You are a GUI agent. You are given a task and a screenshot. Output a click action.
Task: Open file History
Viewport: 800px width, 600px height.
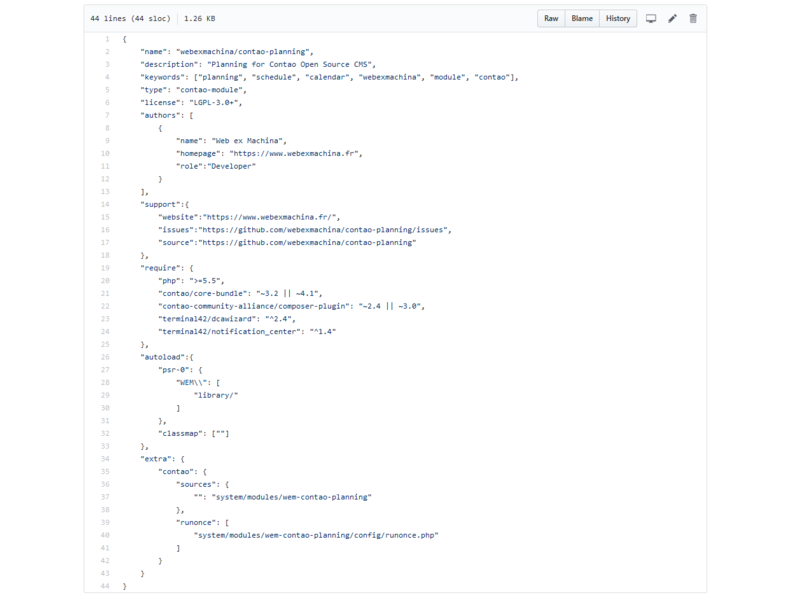coord(618,18)
